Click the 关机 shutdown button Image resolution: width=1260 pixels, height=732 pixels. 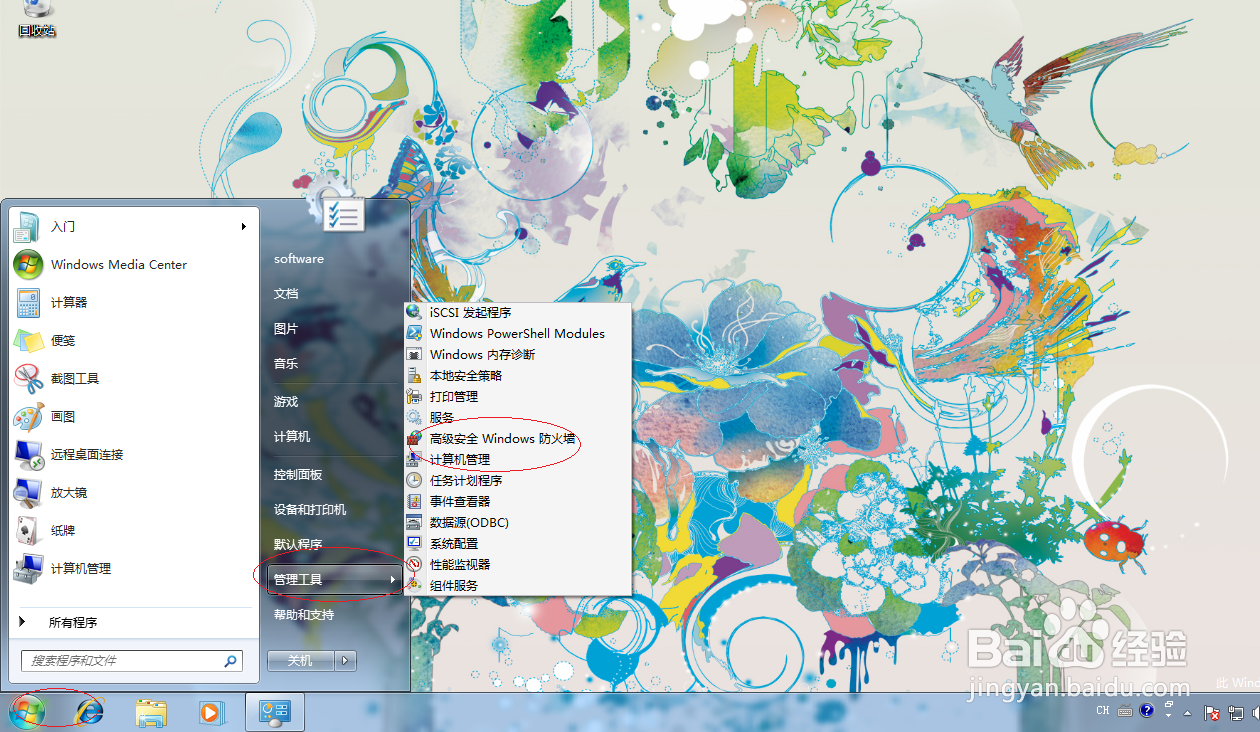(299, 660)
